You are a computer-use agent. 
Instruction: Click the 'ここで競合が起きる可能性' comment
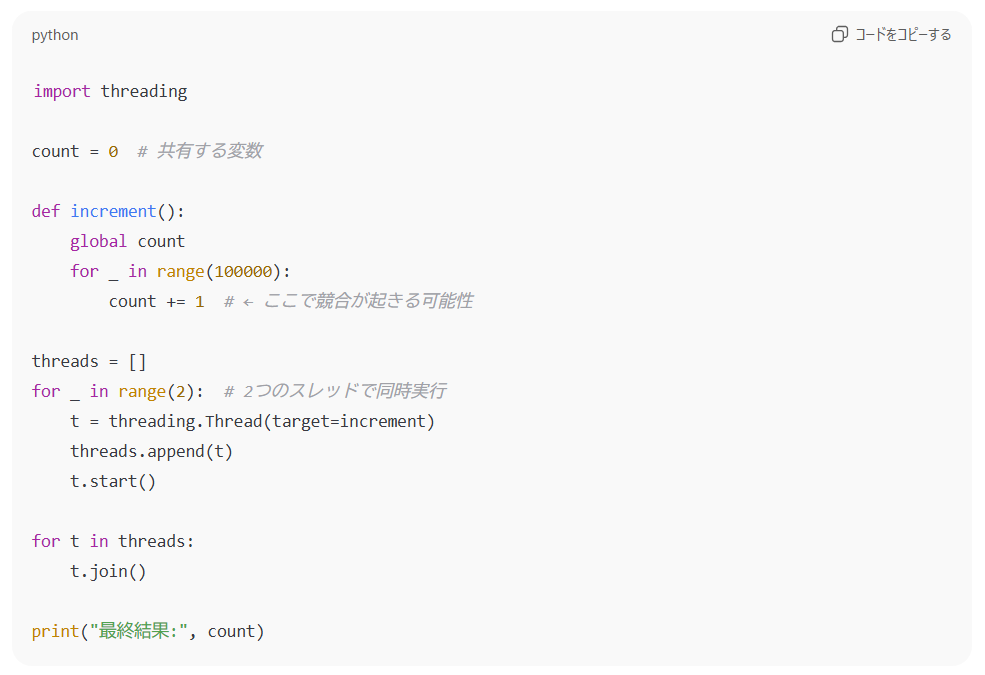(x=366, y=301)
